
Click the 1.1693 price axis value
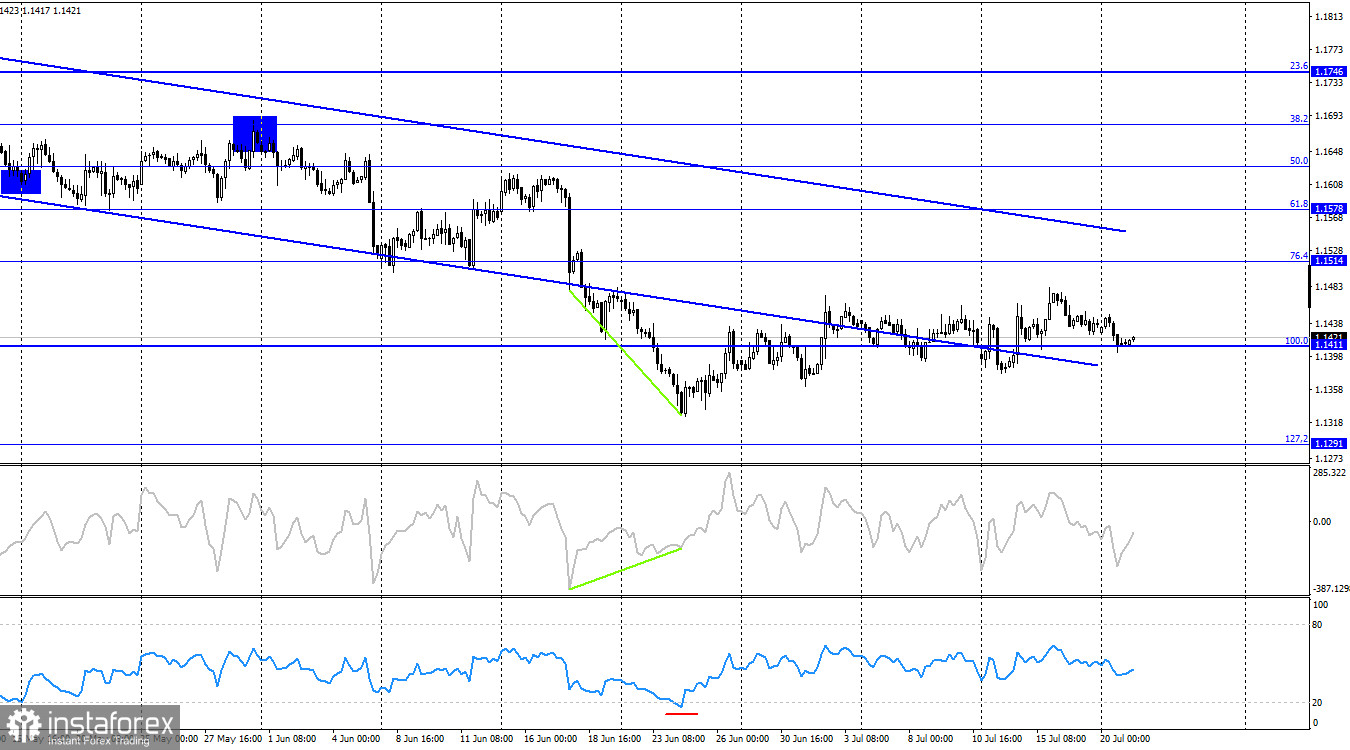tap(1329, 117)
